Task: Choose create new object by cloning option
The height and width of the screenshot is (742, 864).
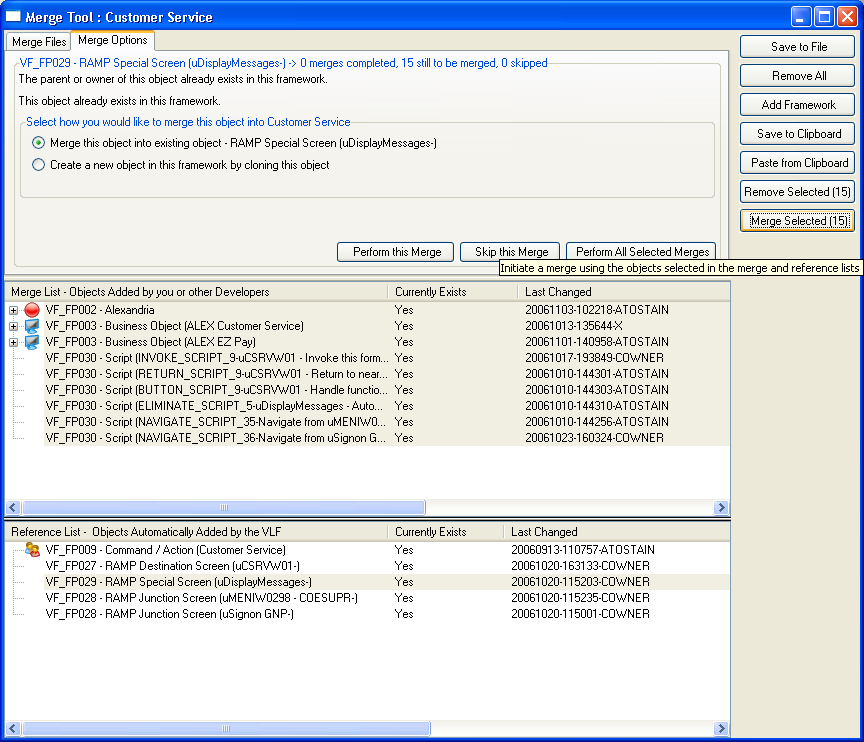Action: pyautogui.click(x=39, y=165)
